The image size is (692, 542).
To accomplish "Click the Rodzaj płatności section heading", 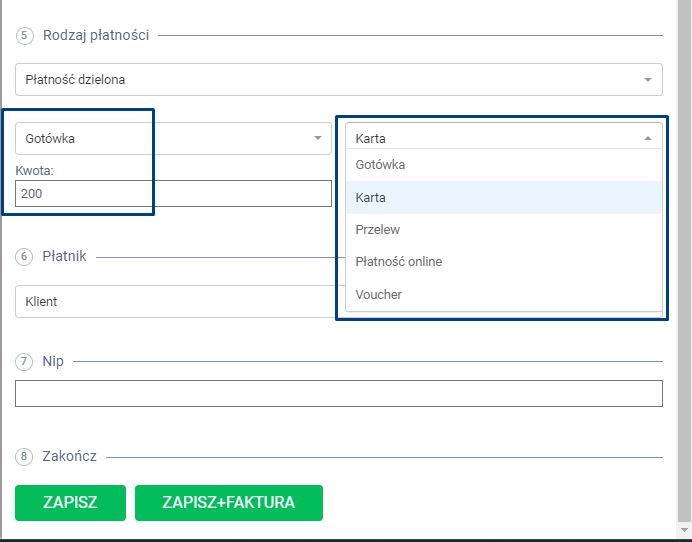I will 96,35.
